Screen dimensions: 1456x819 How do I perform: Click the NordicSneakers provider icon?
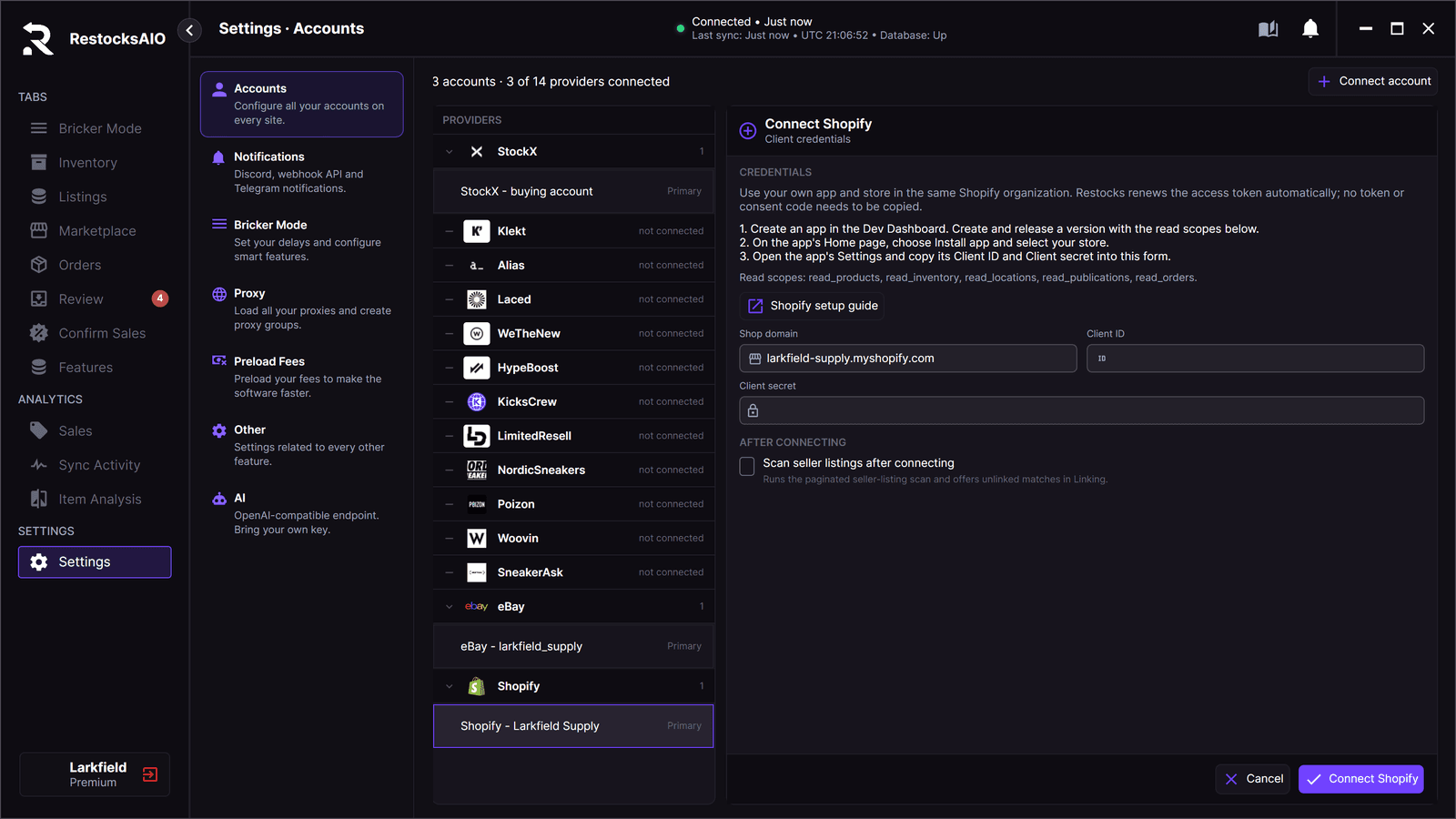(x=477, y=470)
